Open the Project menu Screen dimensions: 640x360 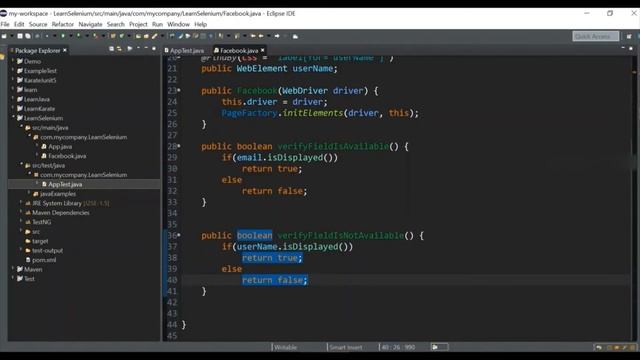click(138, 24)
